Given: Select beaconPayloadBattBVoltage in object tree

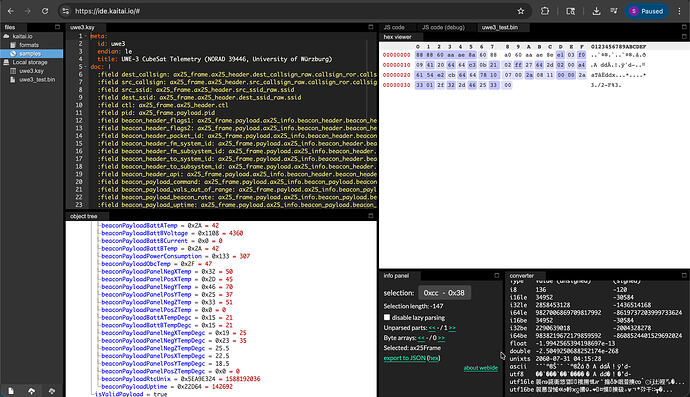Looking at the screenshot, I should (144, 233).
